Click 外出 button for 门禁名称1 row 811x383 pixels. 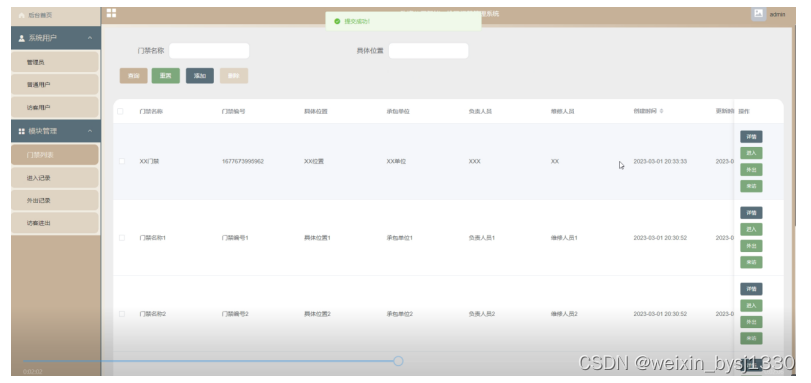click(751, 246)
